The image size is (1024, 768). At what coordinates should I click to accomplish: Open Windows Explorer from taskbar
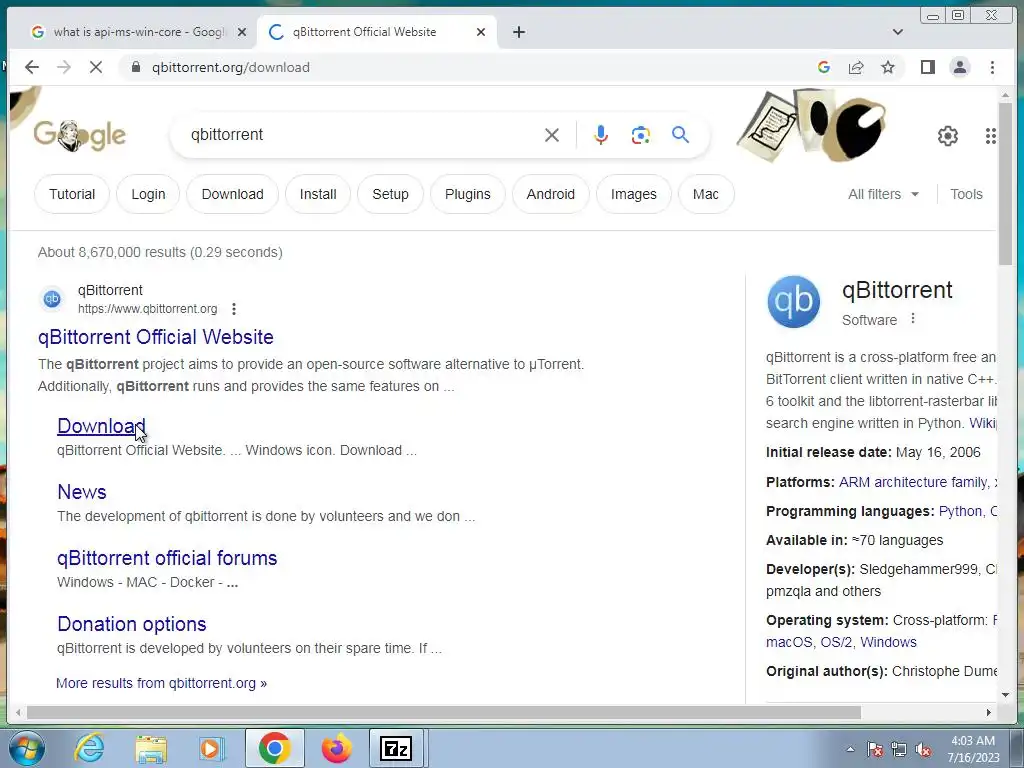[x=151, y=748]
